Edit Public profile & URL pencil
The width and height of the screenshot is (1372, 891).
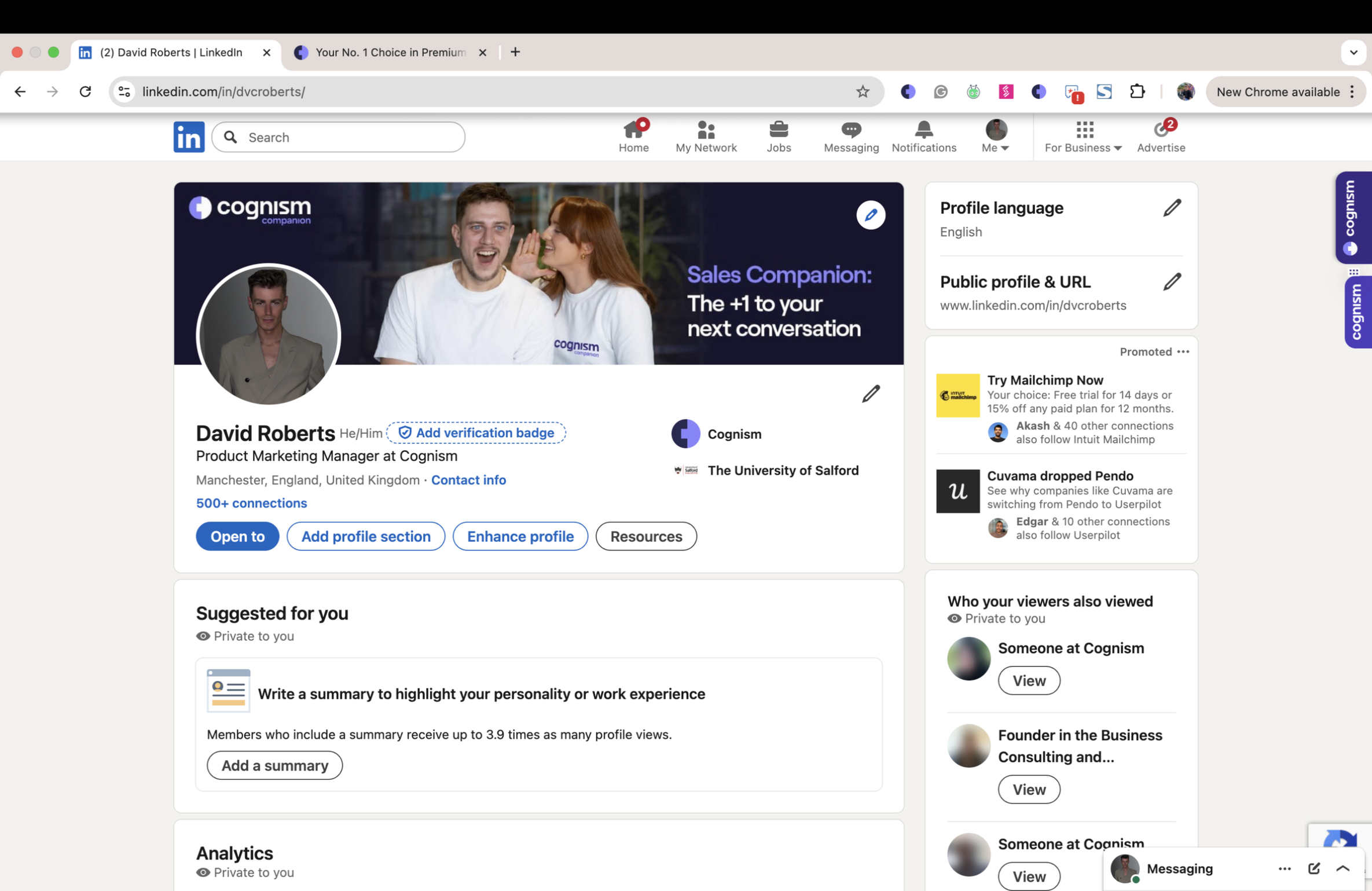pos(1171,282)
